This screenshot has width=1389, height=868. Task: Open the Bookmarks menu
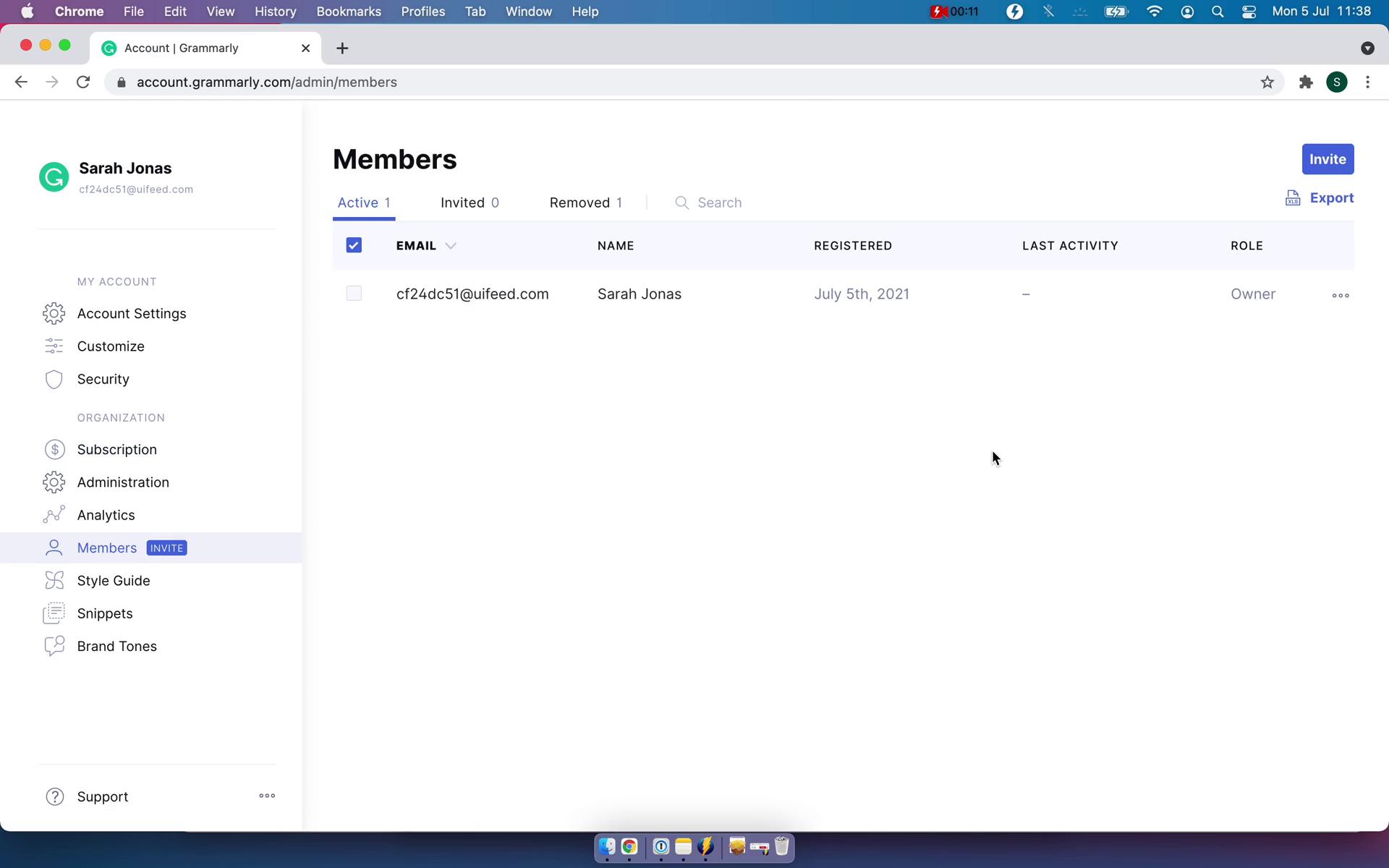pos(349,12)
